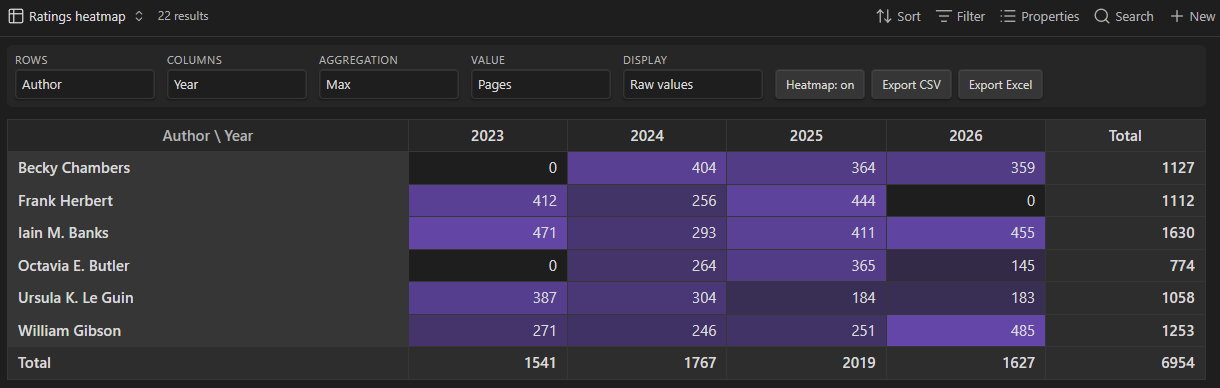The height and width of the screenshot is (388, 1220).
Task: Click the purple cell with value 404
Action: pos(647,168)
